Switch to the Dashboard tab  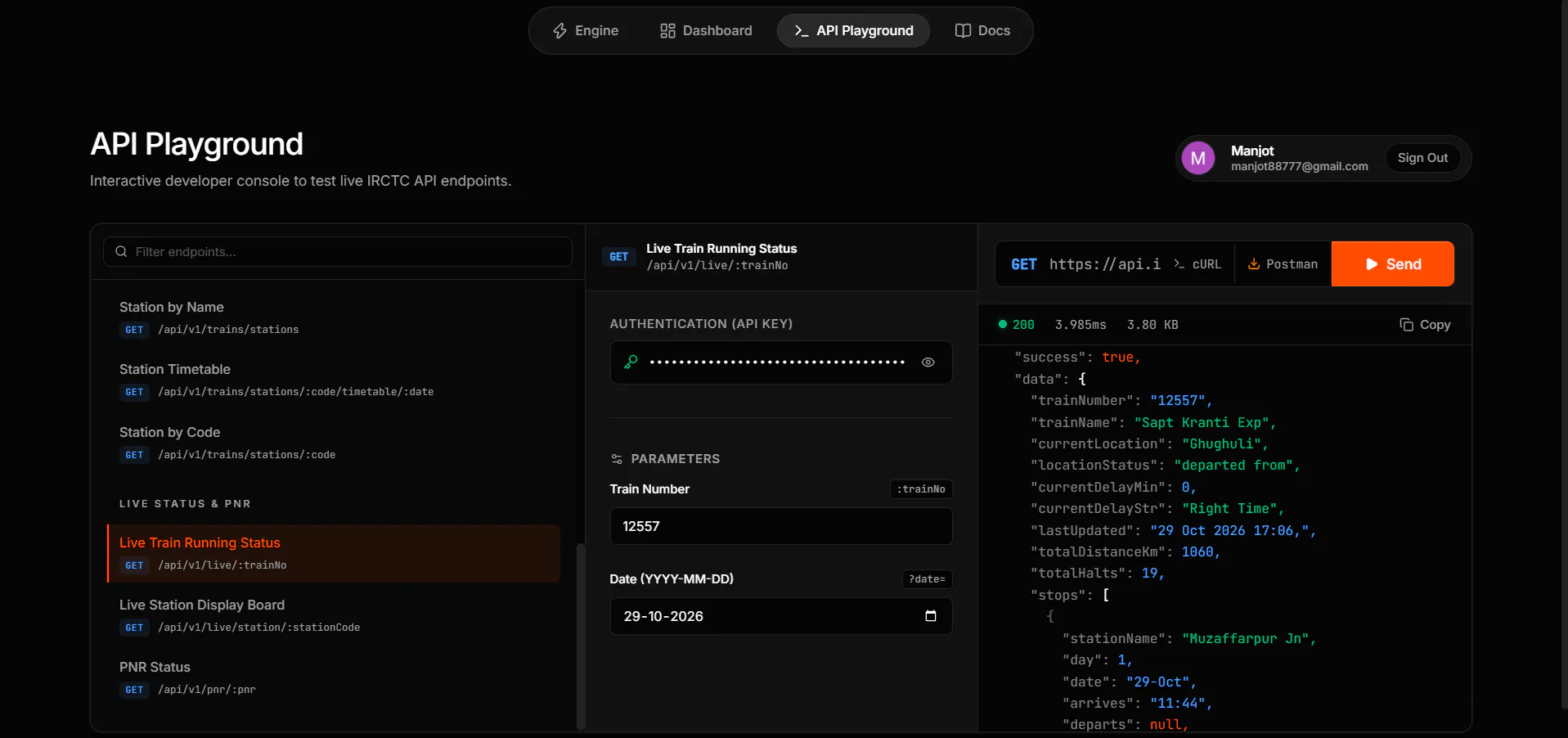[706, 31]
